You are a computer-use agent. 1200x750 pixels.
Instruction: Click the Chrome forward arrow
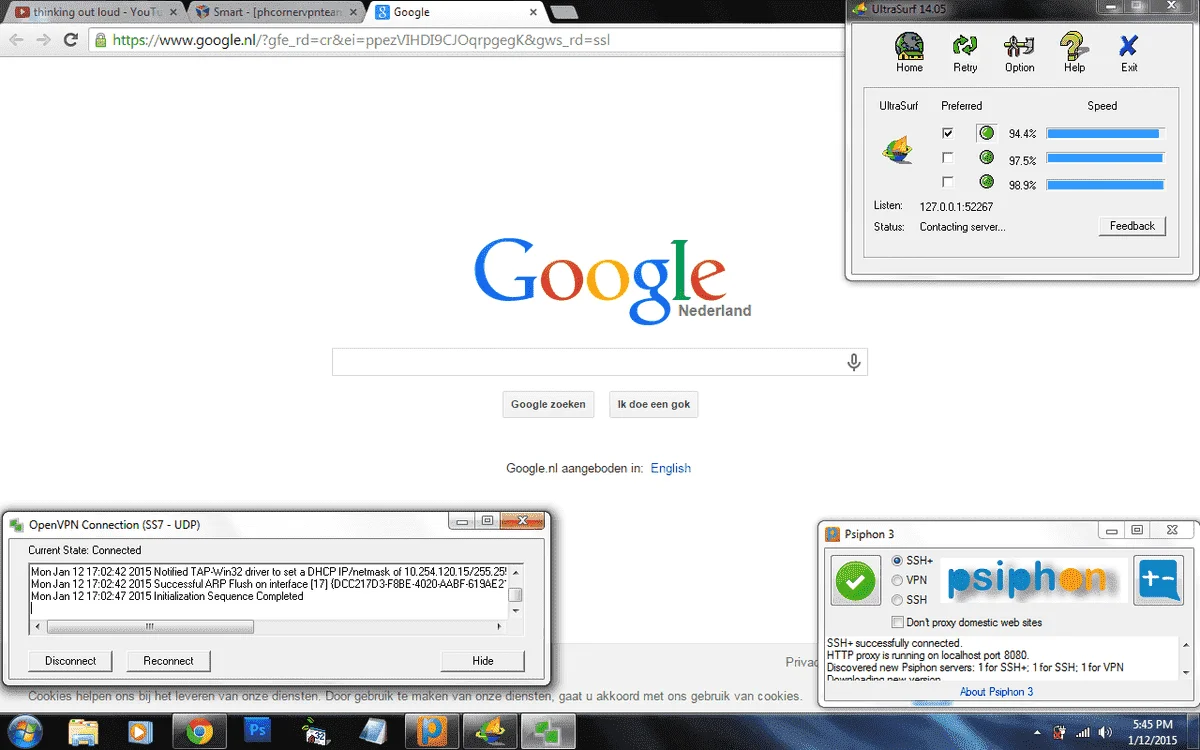[x=43, y=40]
